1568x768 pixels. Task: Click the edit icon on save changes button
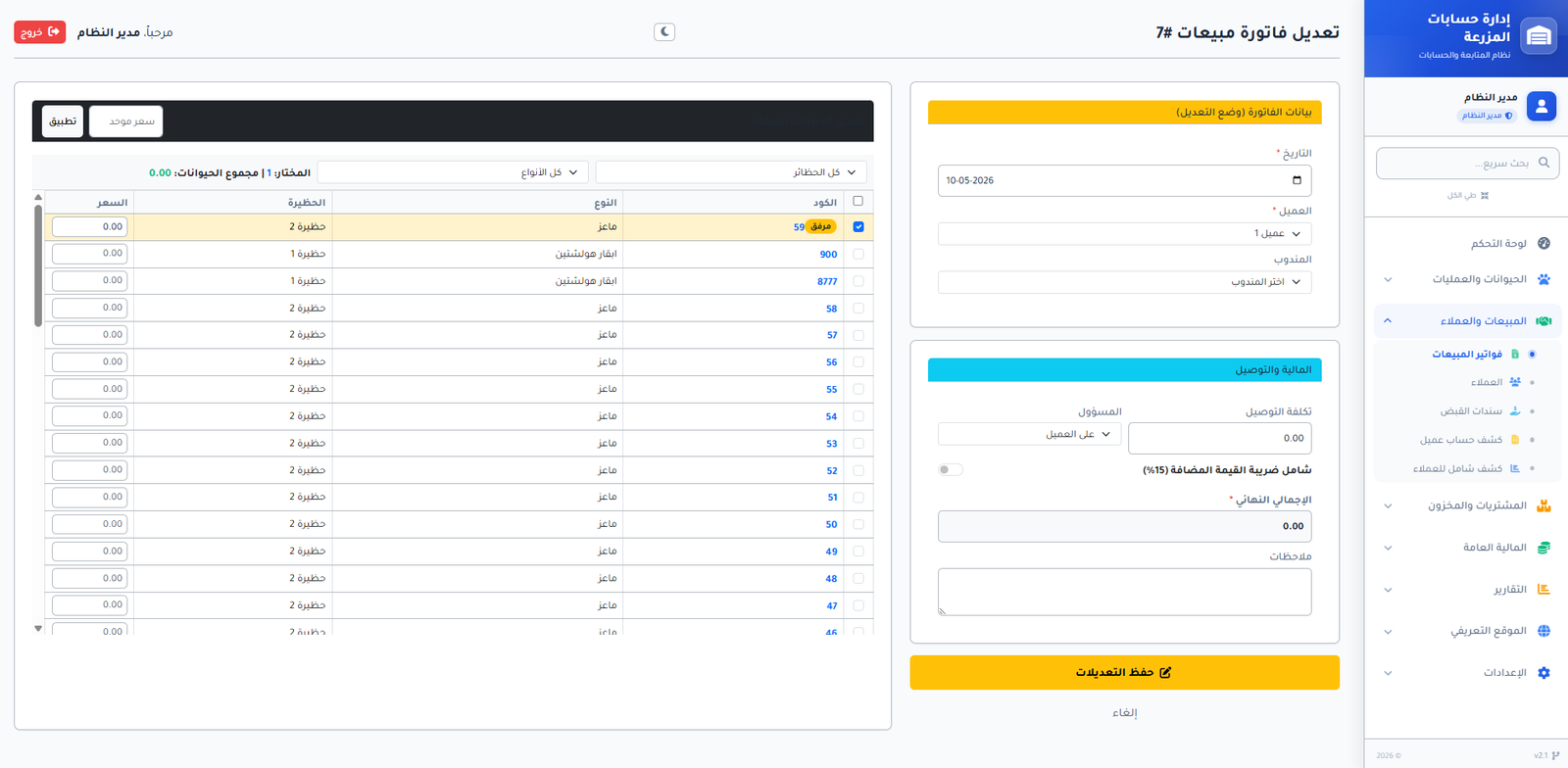(1165, 672)
